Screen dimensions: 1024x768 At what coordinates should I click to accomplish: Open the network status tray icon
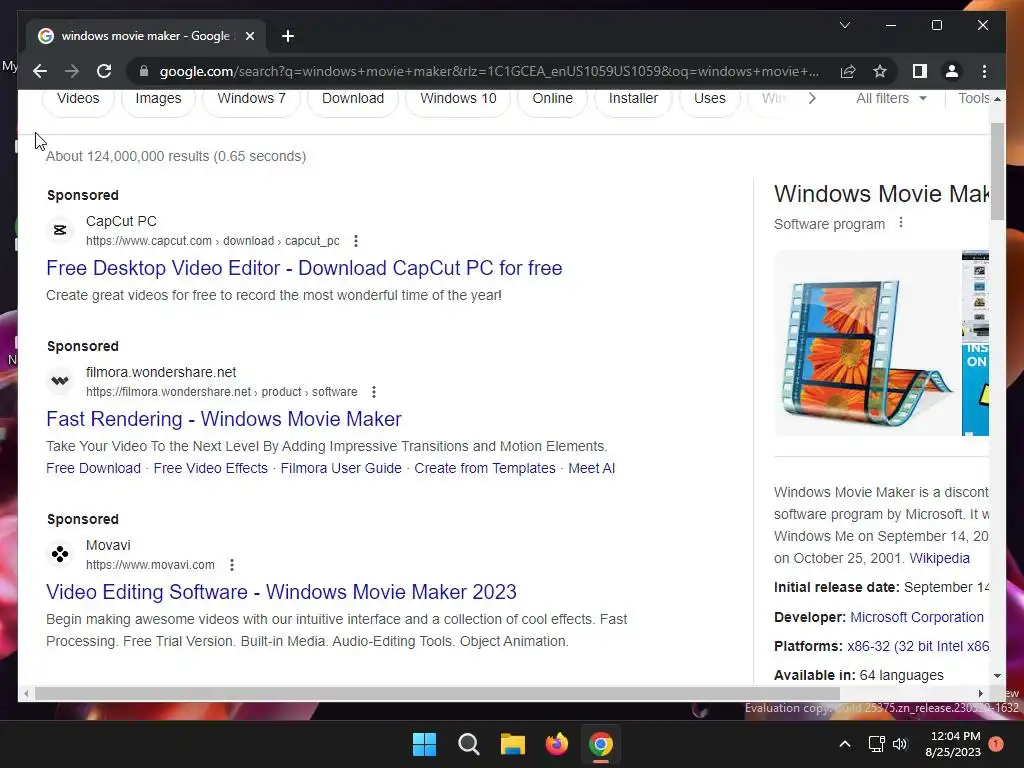click(x=876, y=744)
